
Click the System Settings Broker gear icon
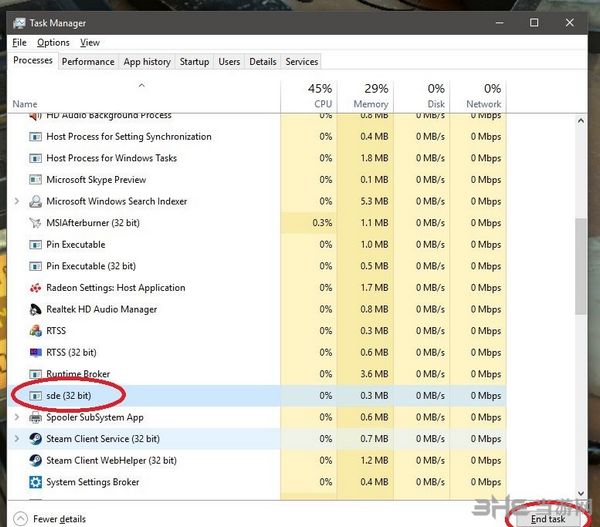click(x=36, y=482)
